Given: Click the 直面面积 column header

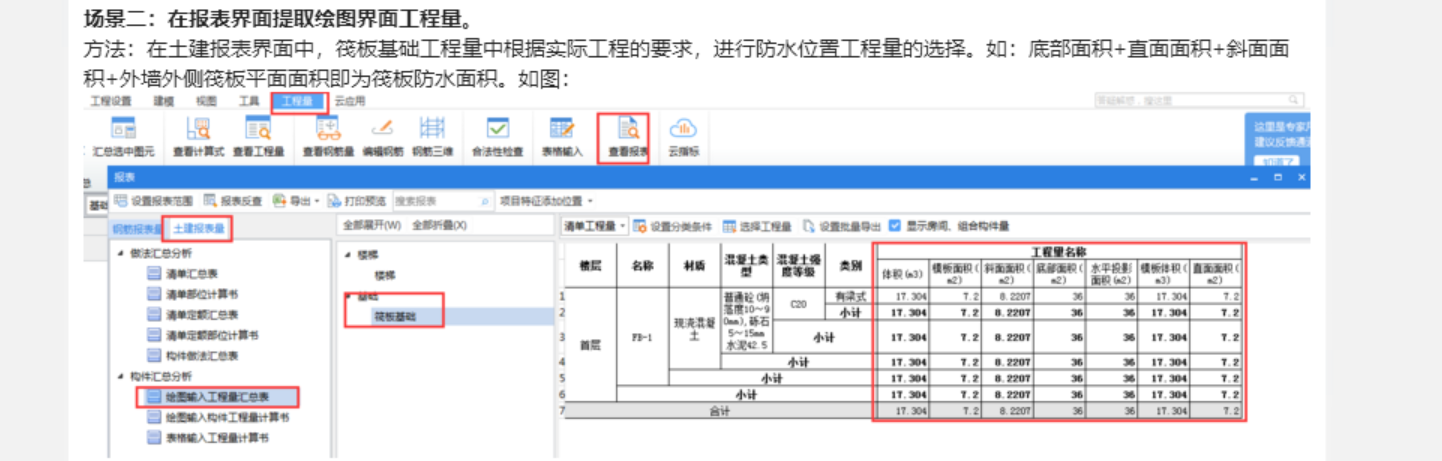Looking at the screenshot, I should tap(1216, 274).
